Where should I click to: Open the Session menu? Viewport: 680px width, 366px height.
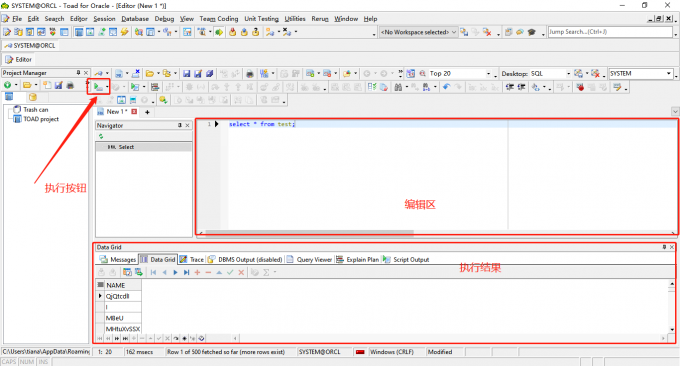105,19
